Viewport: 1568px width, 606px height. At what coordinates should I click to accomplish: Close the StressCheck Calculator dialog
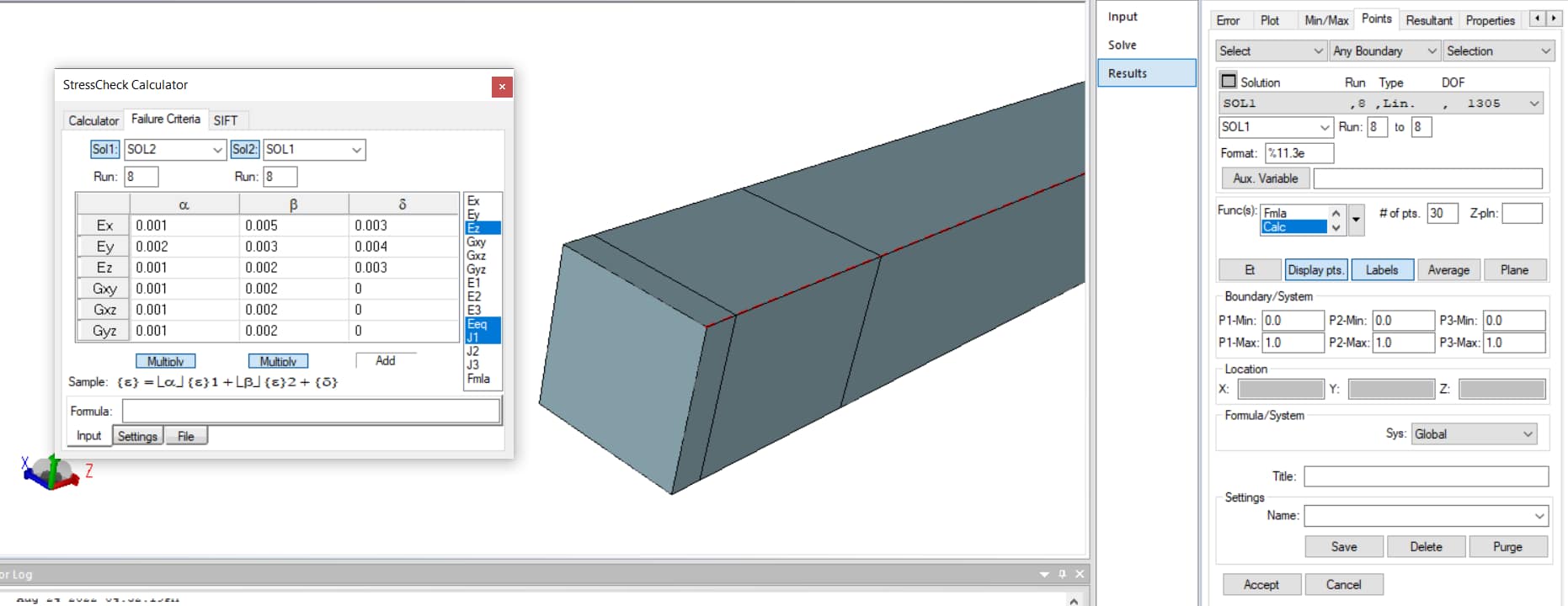[x=502, y=87]
